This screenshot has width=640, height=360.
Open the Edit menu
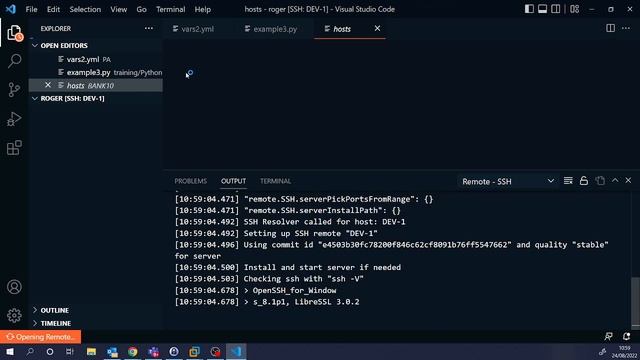[53, 9]
